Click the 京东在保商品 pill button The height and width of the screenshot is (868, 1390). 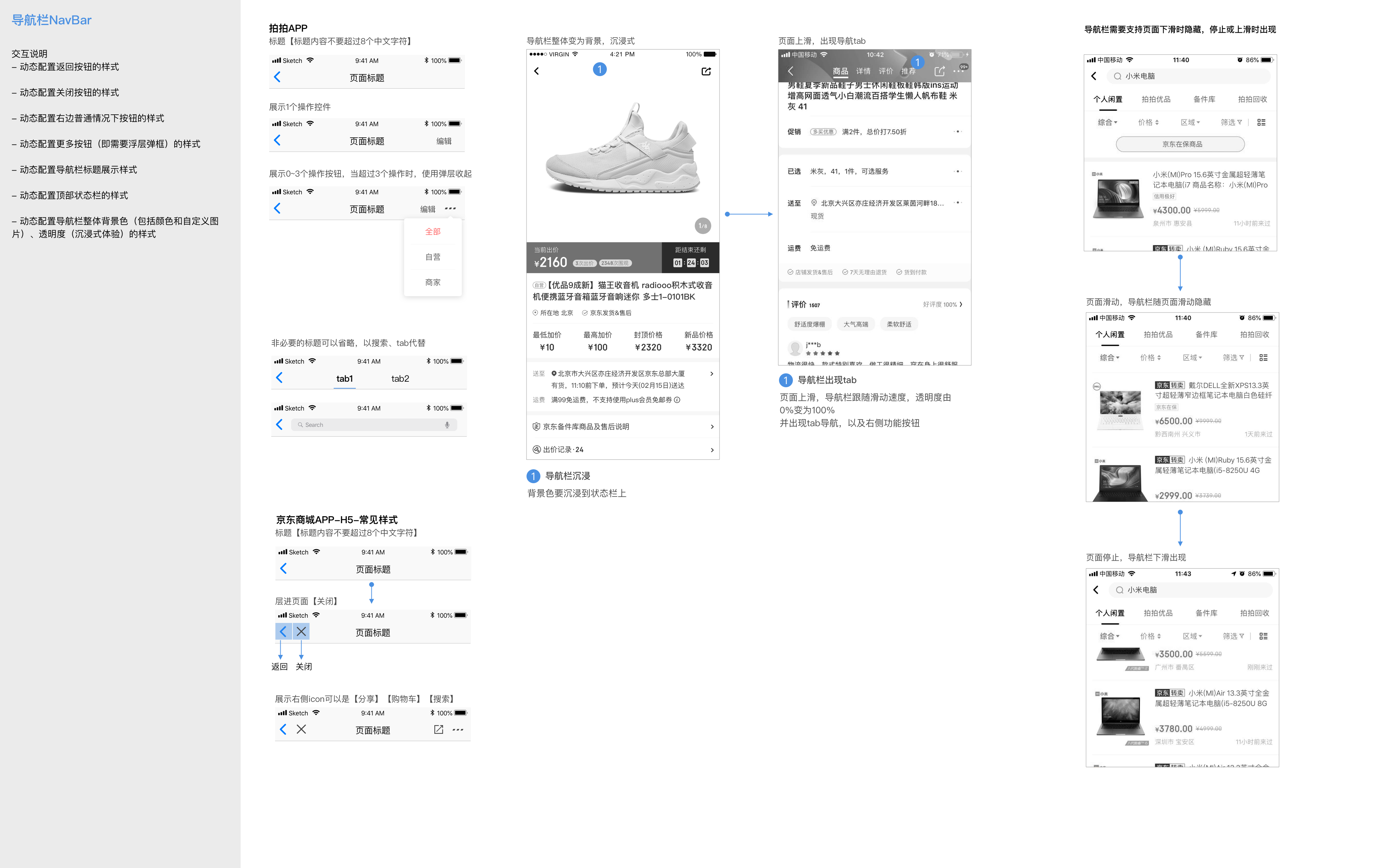click(1180, 144)
